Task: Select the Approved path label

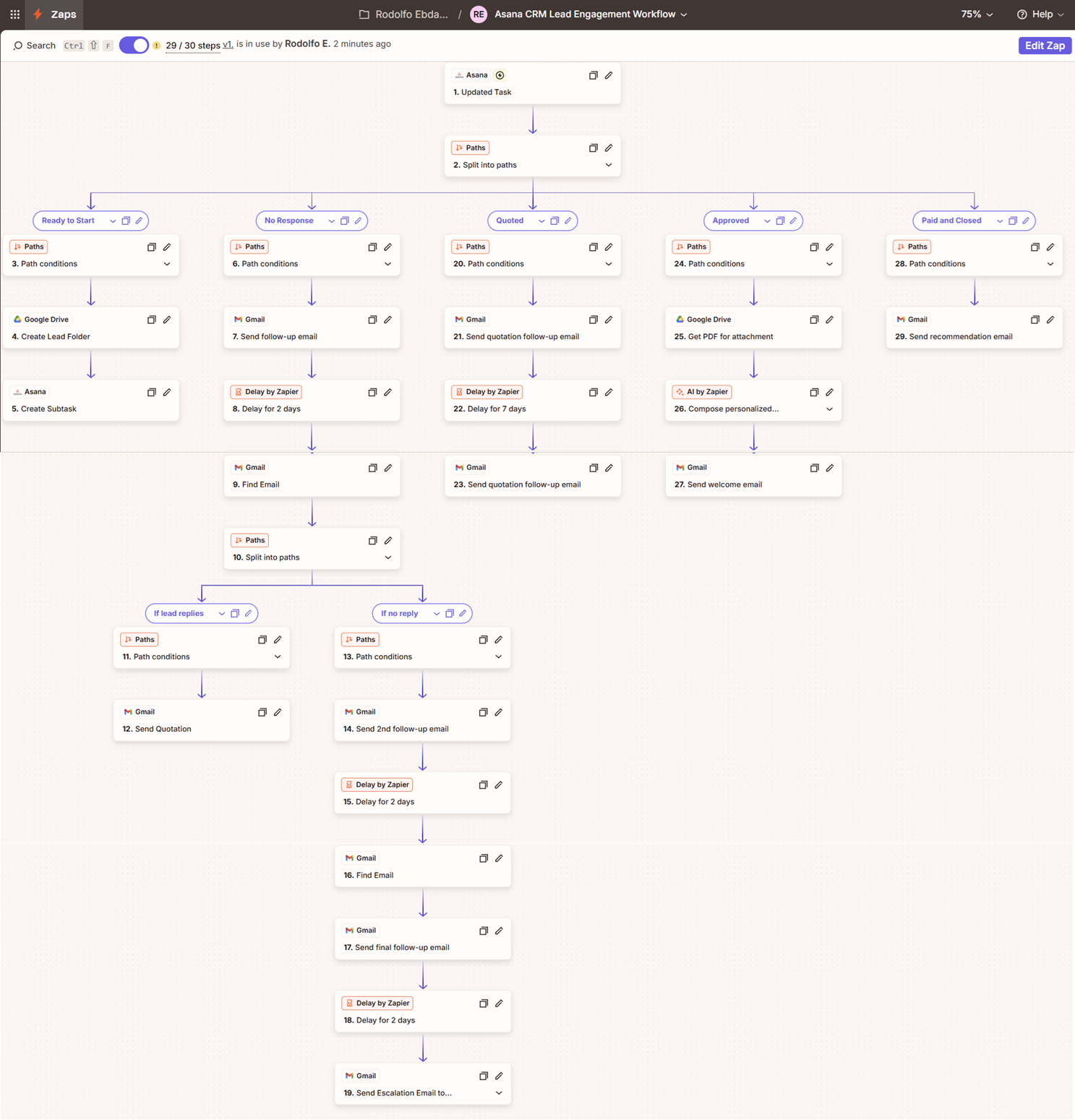Action: [x=731, y=221]
